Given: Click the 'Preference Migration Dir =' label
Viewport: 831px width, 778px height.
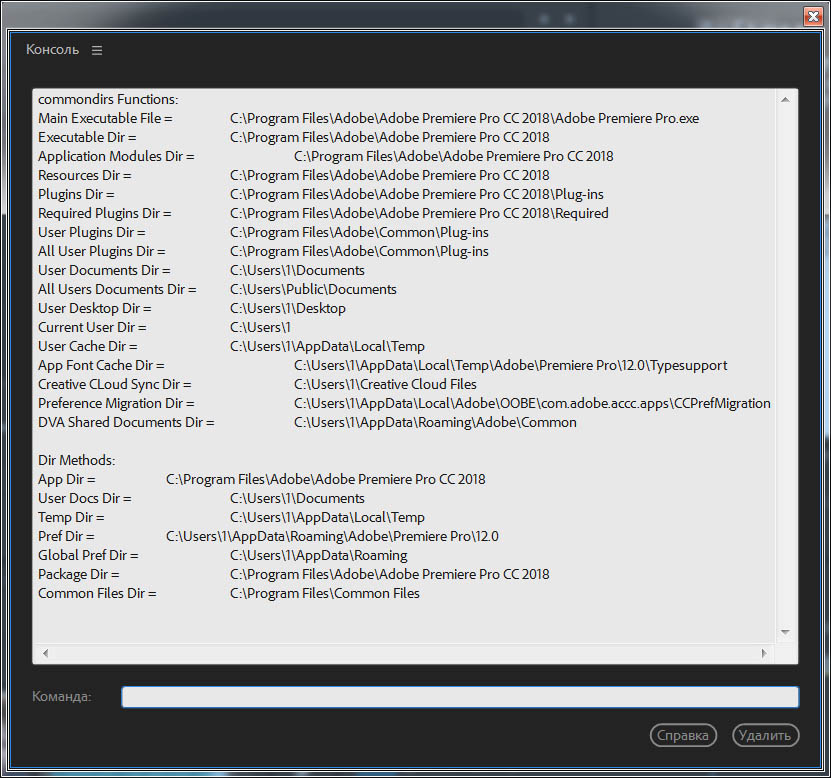Looking at the screenshot, I should click(x=116, y=404).
